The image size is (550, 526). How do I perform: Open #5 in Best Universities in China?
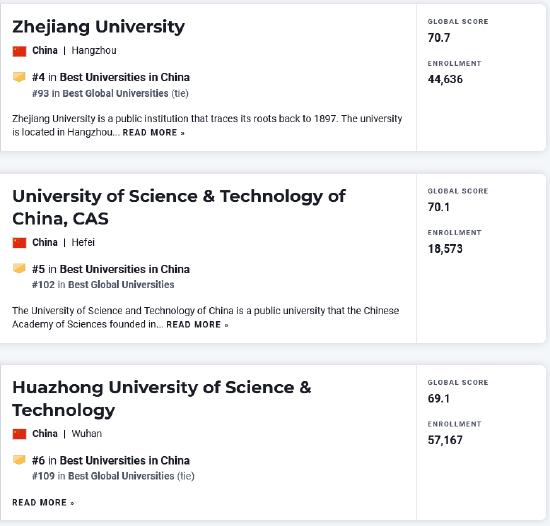(111, 269)
